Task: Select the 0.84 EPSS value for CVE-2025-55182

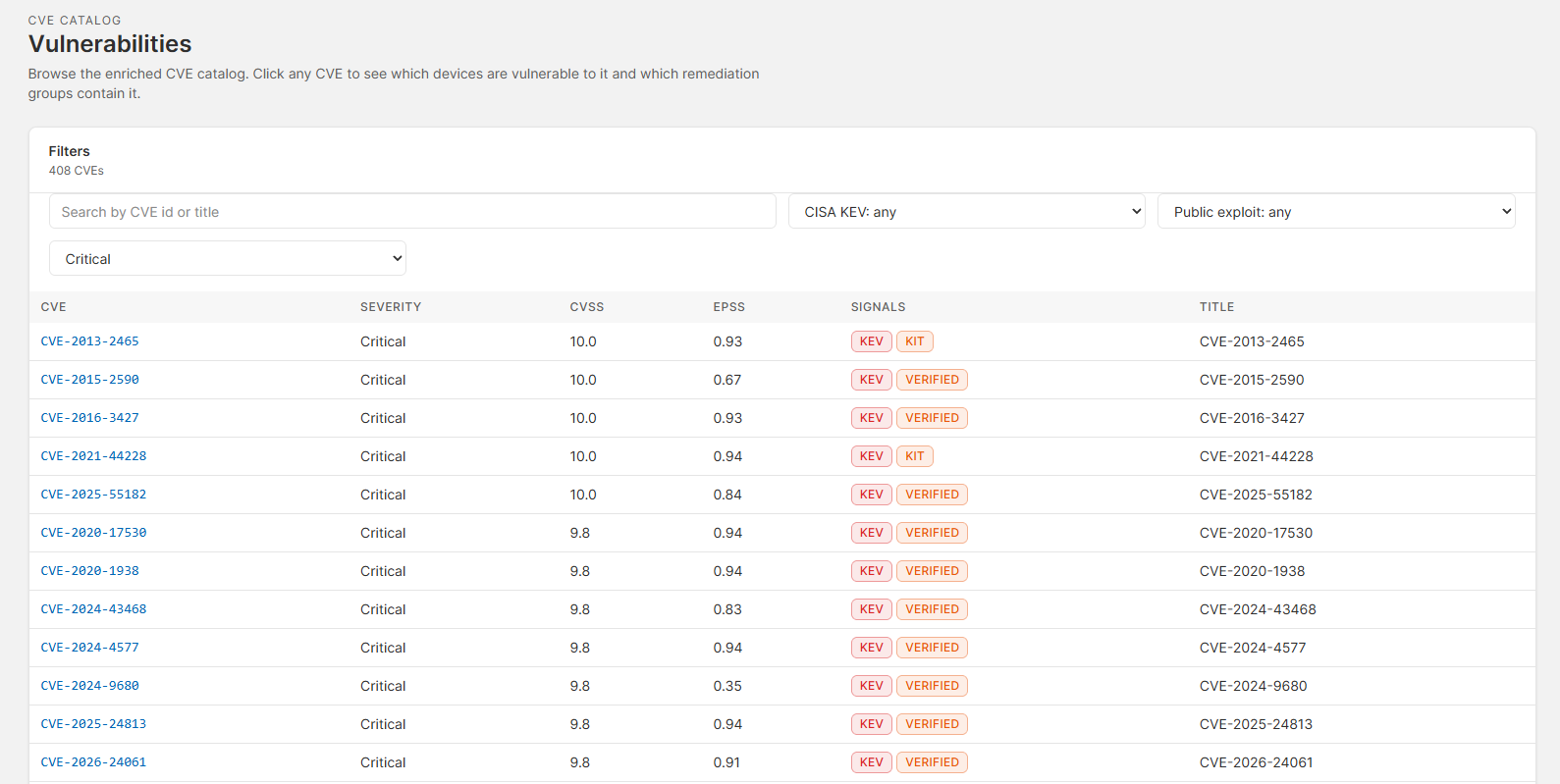Action: coord(727,495)
